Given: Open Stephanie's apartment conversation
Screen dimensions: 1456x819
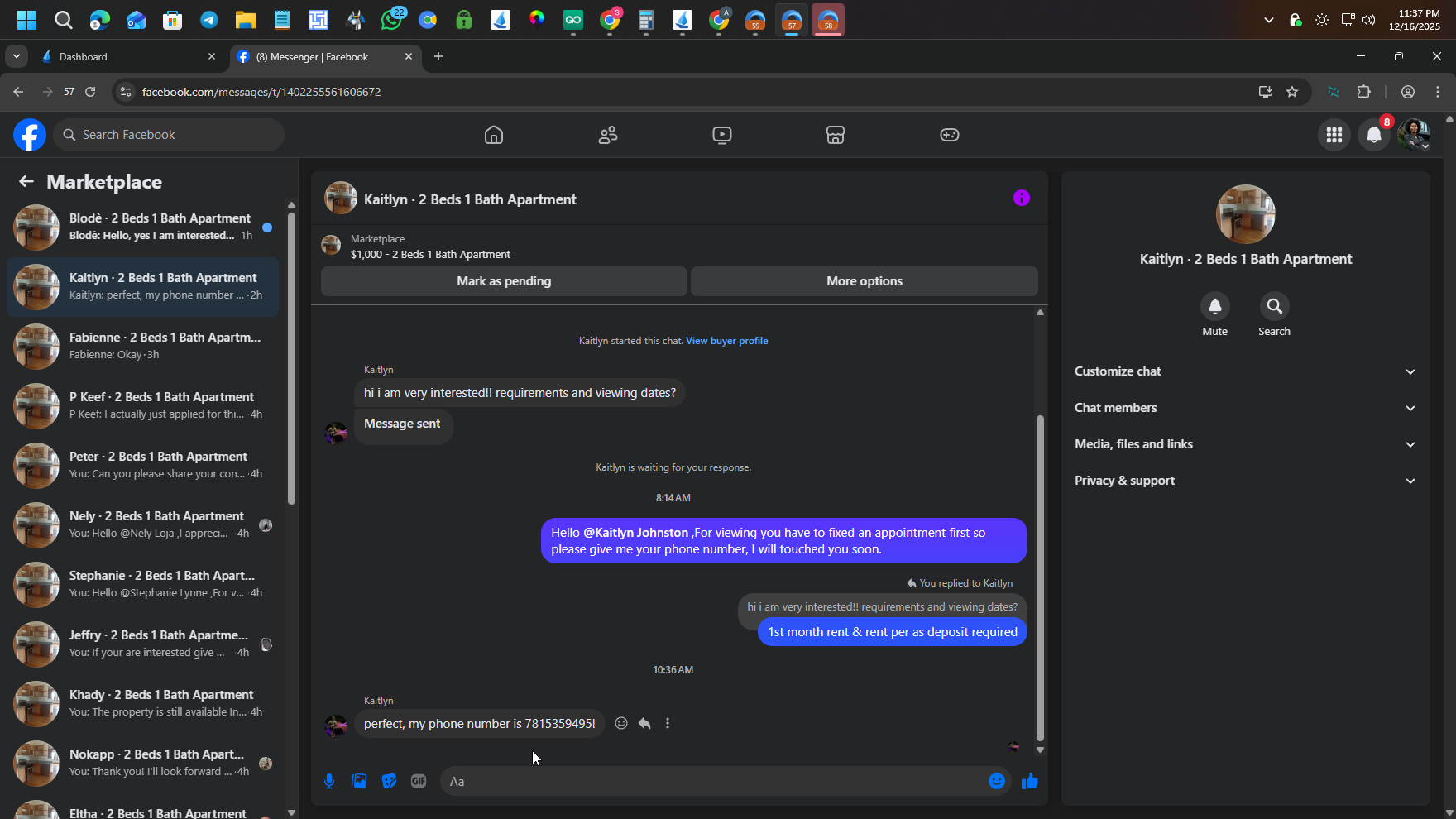Looking at the screenshot, I should pos(142,584).
